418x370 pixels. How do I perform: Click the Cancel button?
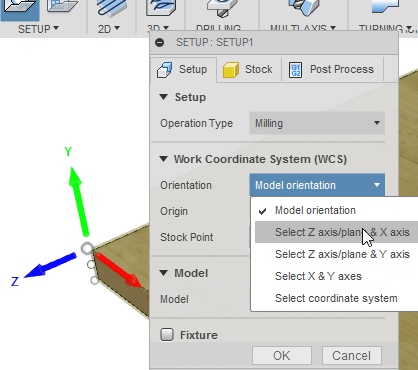coord(351,356)
